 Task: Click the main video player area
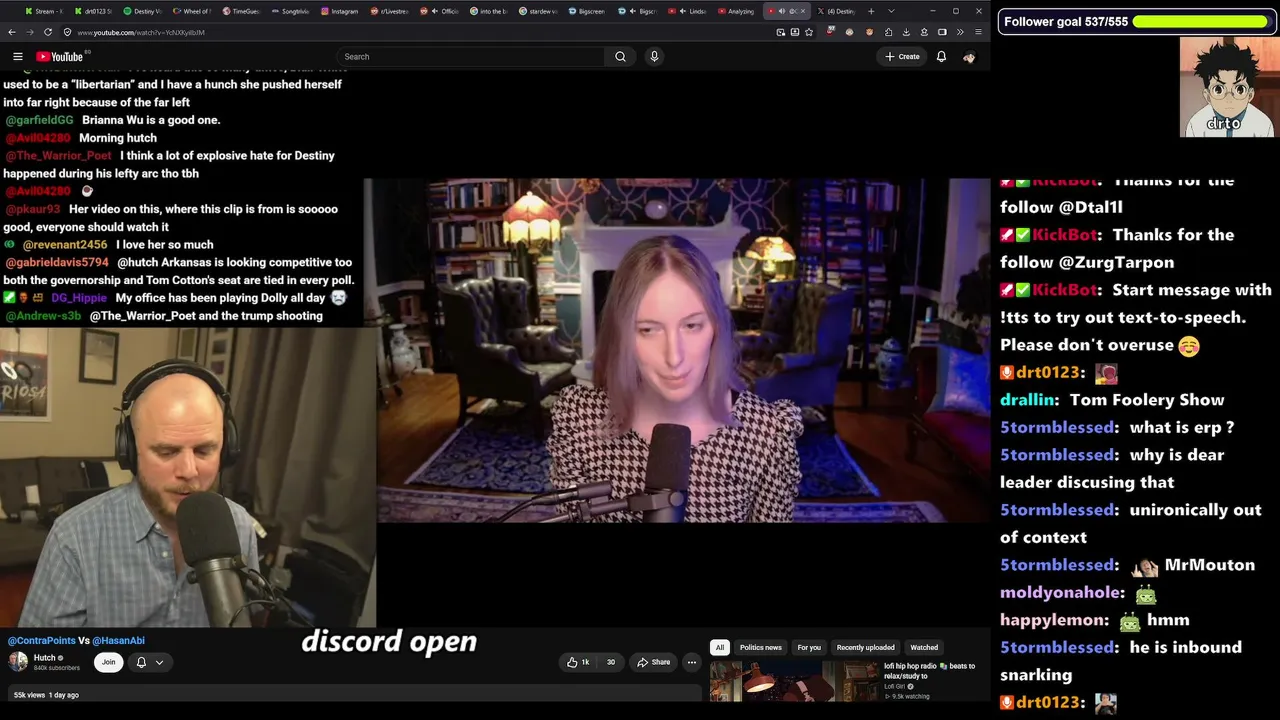point(683,350)
